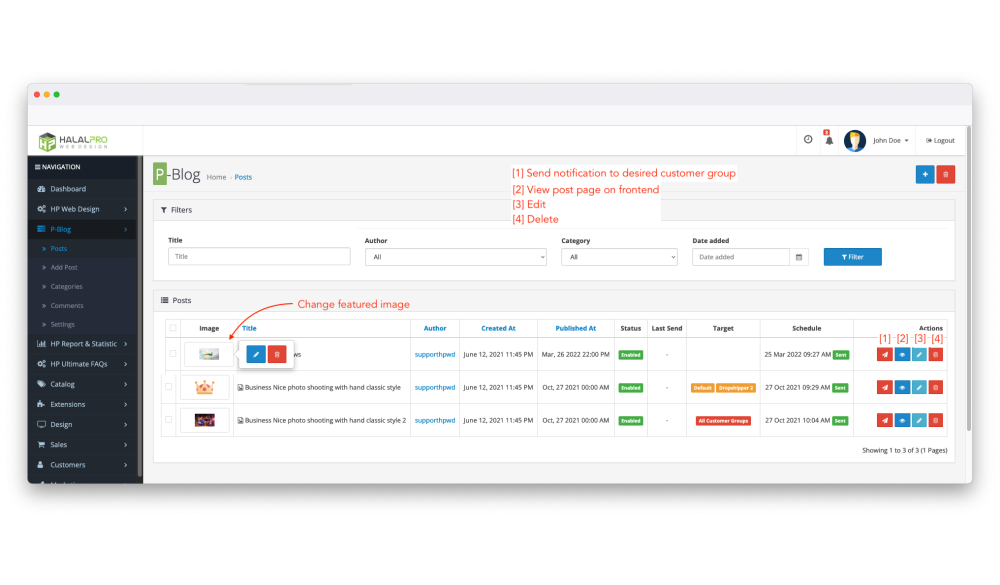Check the box for the crown image post
This screenshot has width=1000, height=585.
(x=169, y=387)
